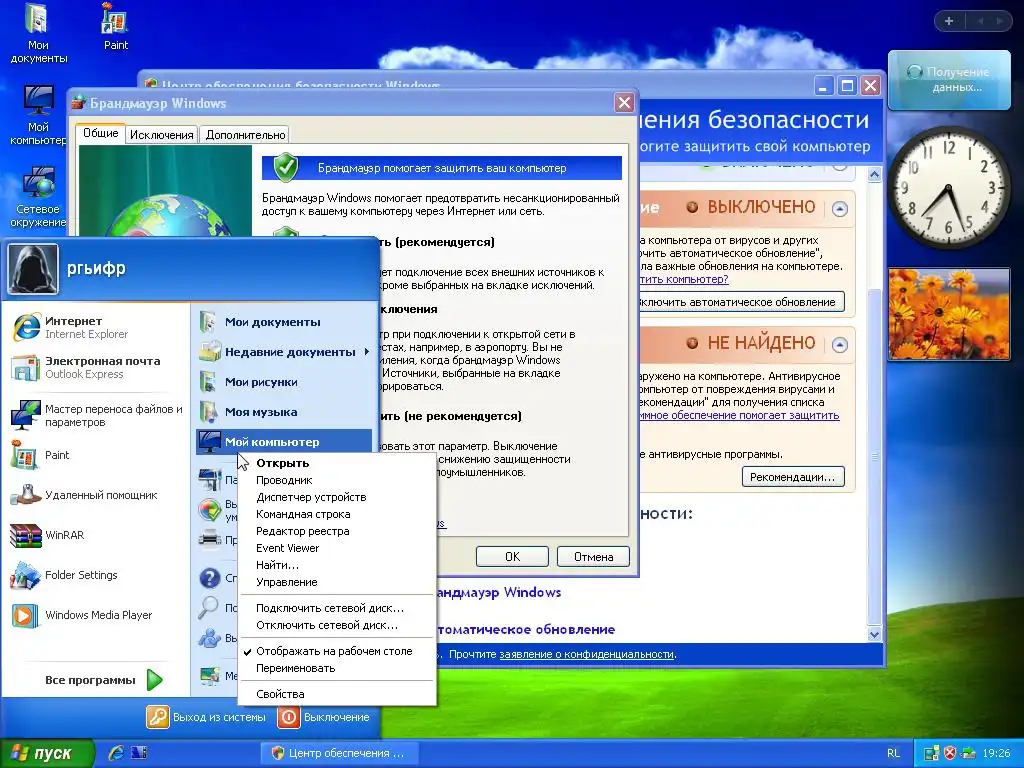Open Командная строка from context menu
This screenshot has width=1024, height=768.
[336, 514]
